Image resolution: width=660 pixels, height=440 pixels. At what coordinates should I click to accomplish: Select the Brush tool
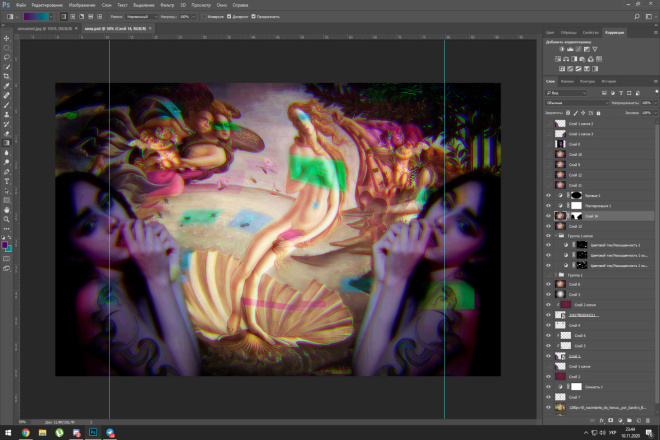point(6,105)
